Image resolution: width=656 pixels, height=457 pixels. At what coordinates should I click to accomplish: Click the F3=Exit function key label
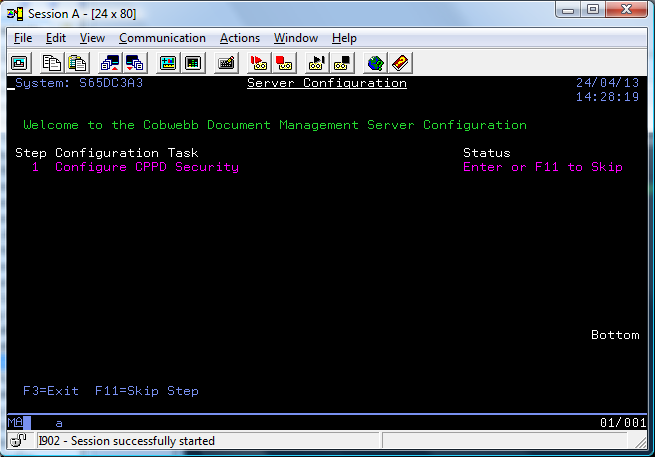51,391
